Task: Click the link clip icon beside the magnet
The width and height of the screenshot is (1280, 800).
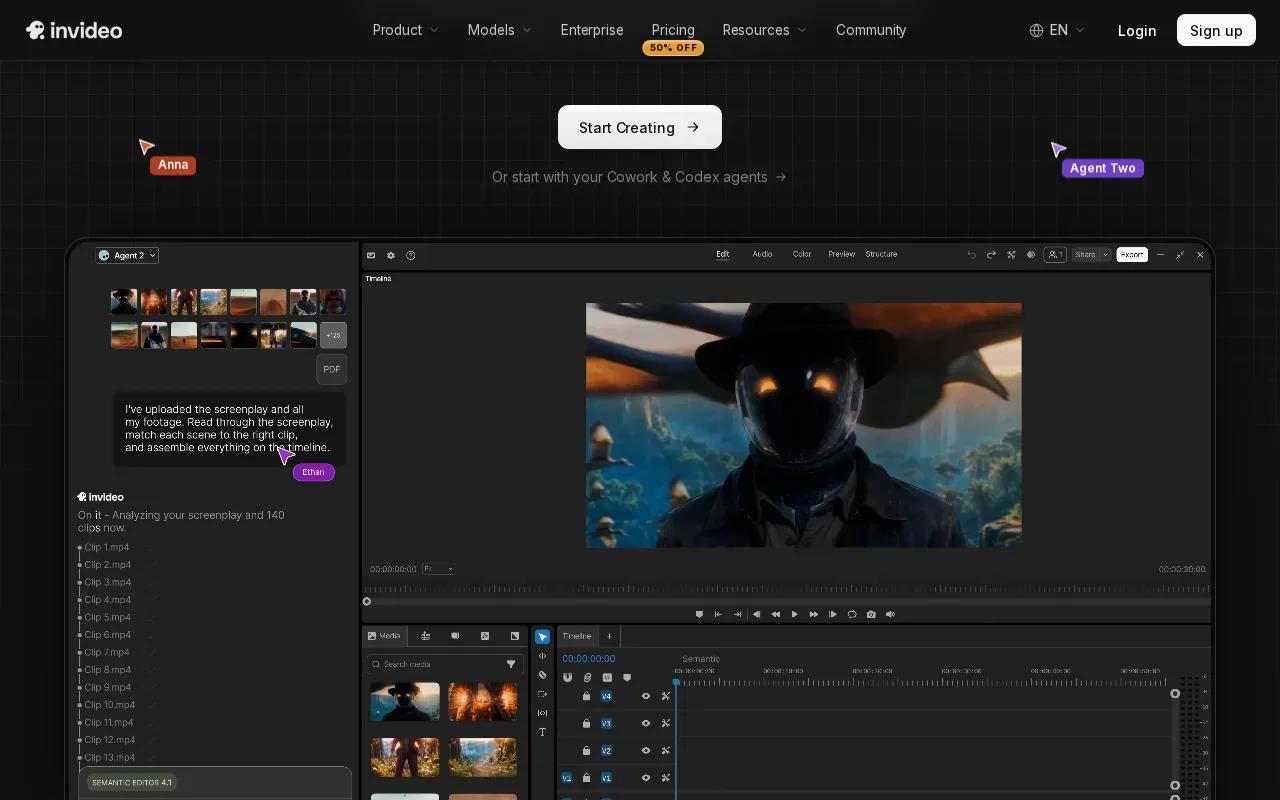Action: point(587,678)
